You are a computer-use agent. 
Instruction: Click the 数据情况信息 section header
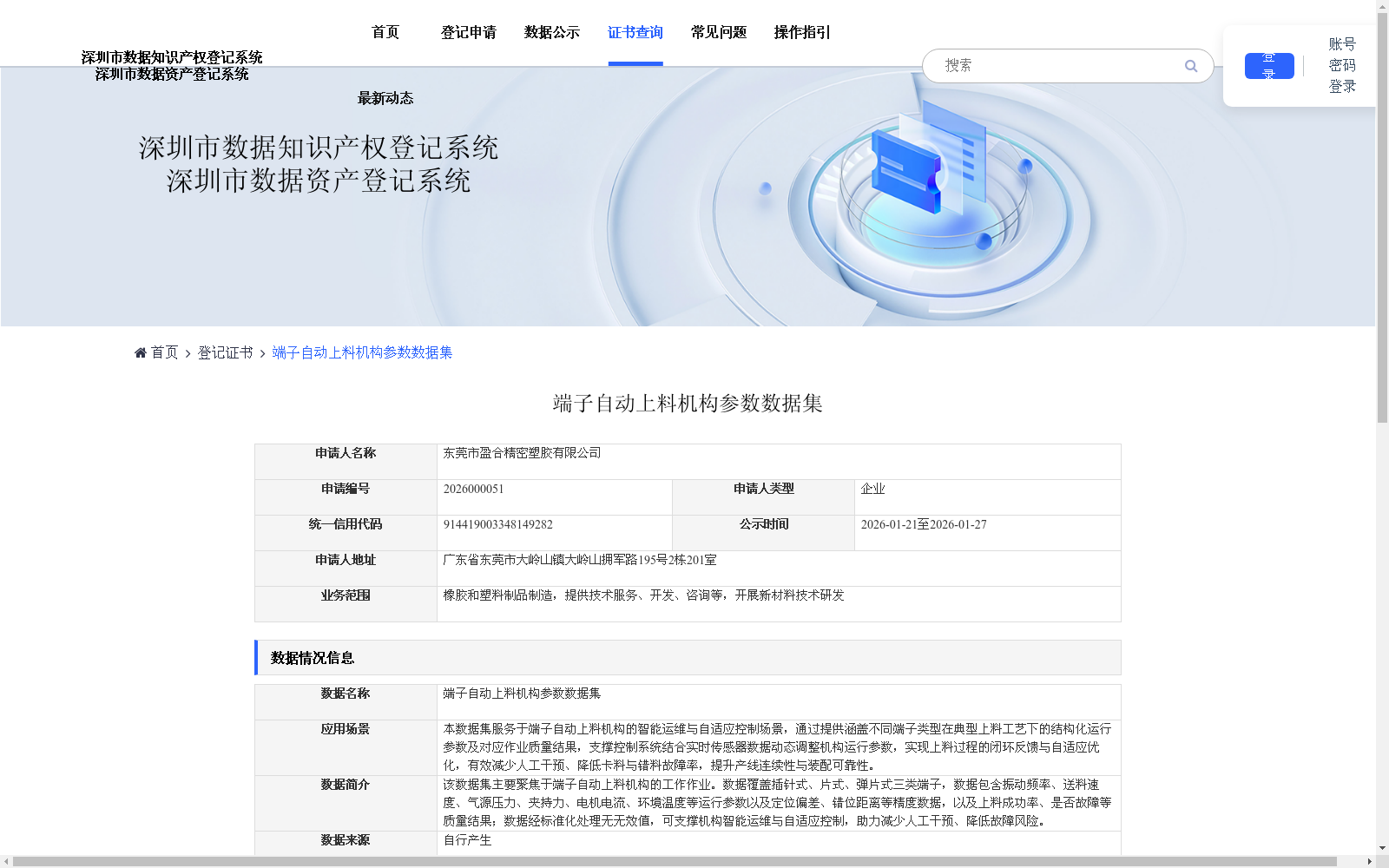tap(688, 658)
